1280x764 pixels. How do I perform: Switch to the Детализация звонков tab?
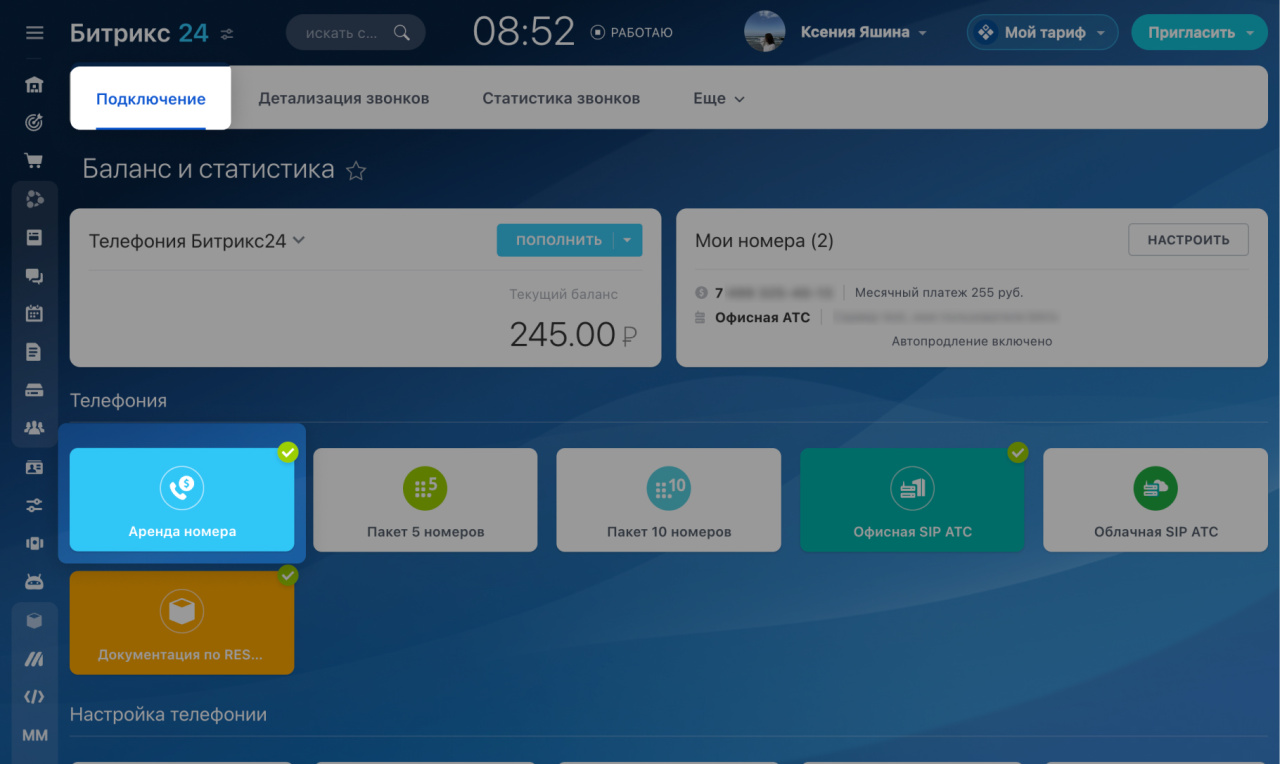pyautogui.click(x=344, y=98)
